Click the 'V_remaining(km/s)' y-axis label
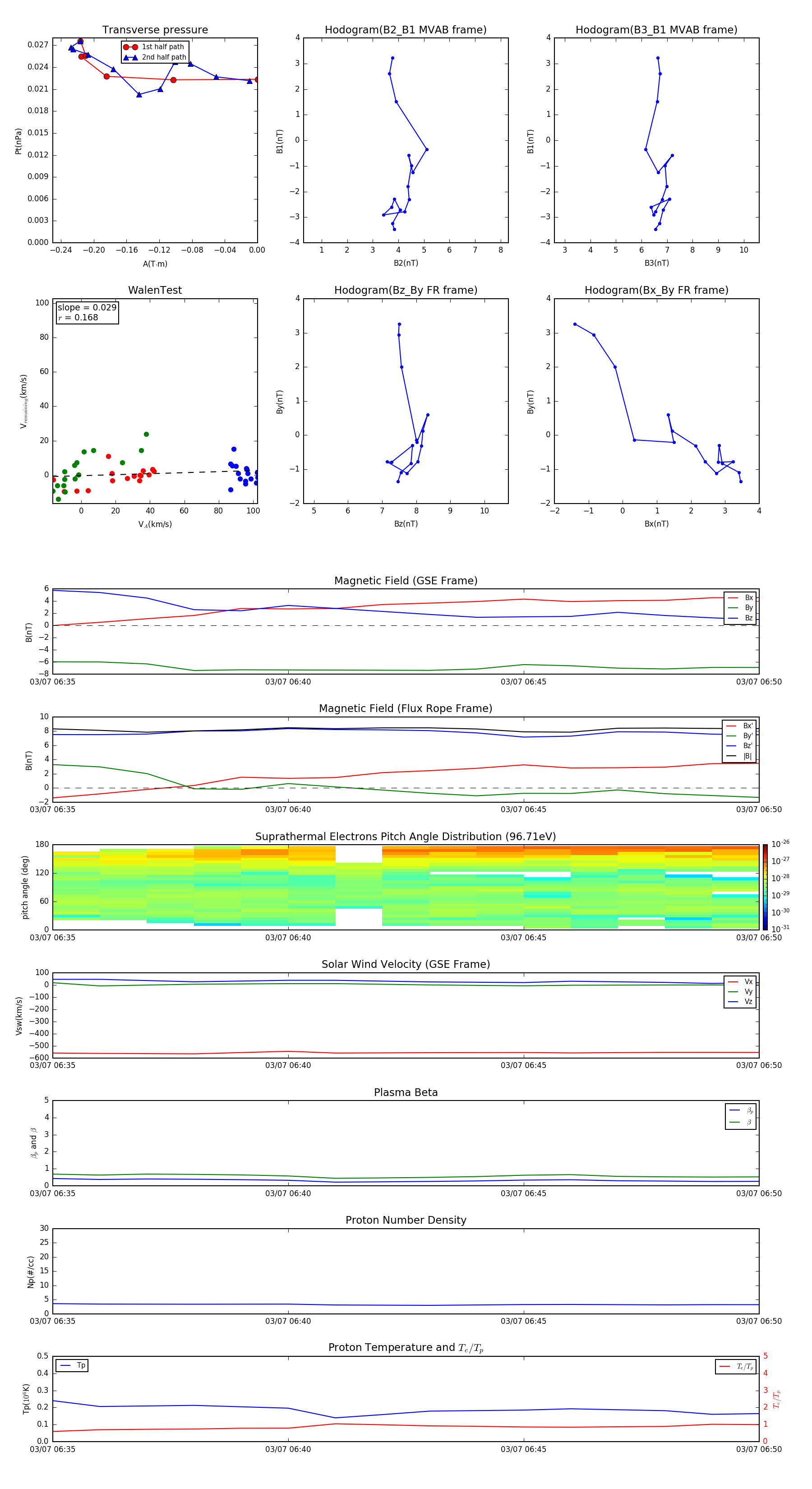 (24, 401)
